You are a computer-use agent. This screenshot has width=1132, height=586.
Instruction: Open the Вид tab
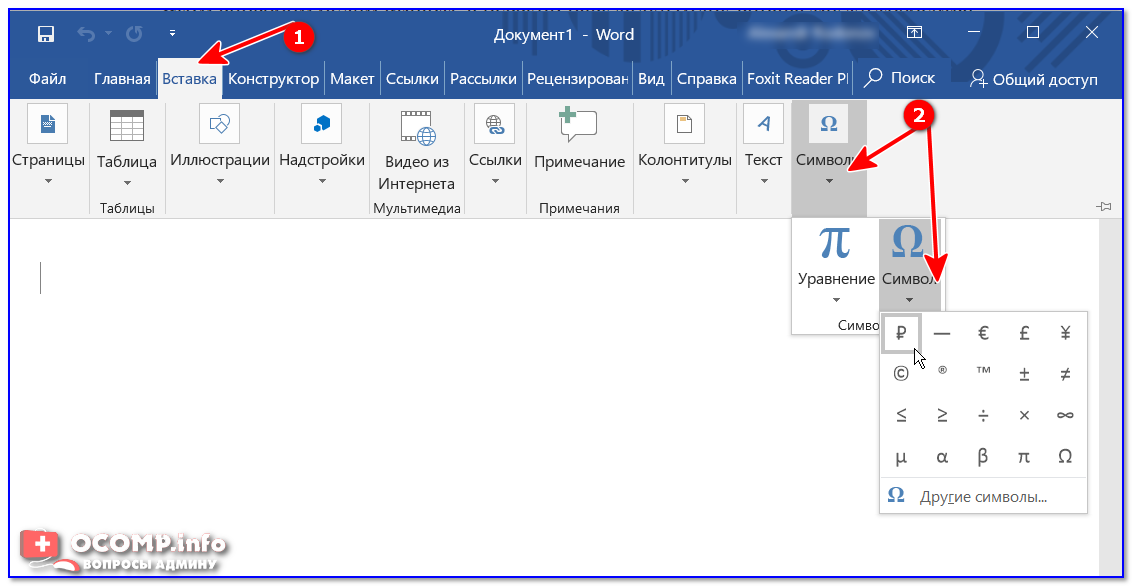click(651, 79)
